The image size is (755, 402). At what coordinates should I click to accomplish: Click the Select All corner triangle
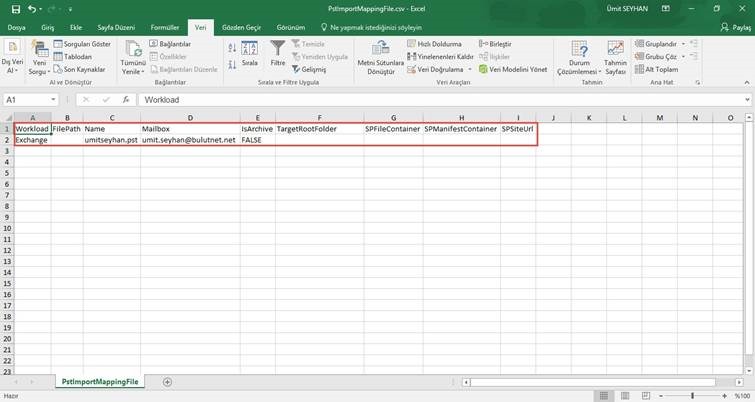click(8, 117)
